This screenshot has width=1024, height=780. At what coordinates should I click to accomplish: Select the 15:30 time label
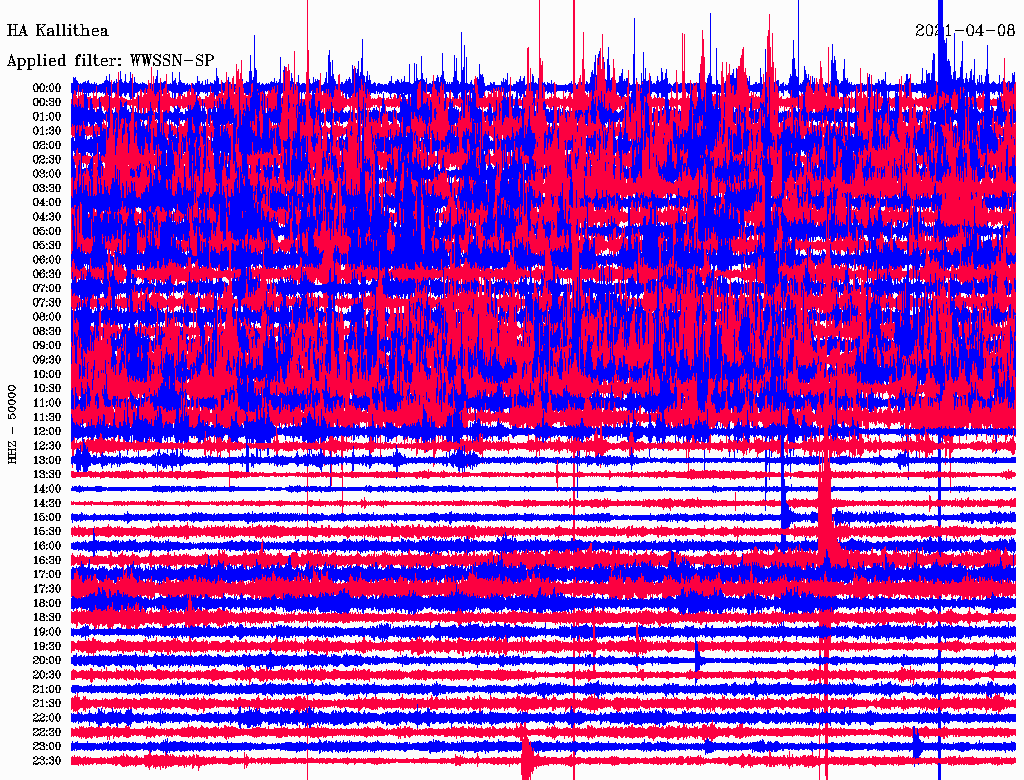tap(47, 532)
